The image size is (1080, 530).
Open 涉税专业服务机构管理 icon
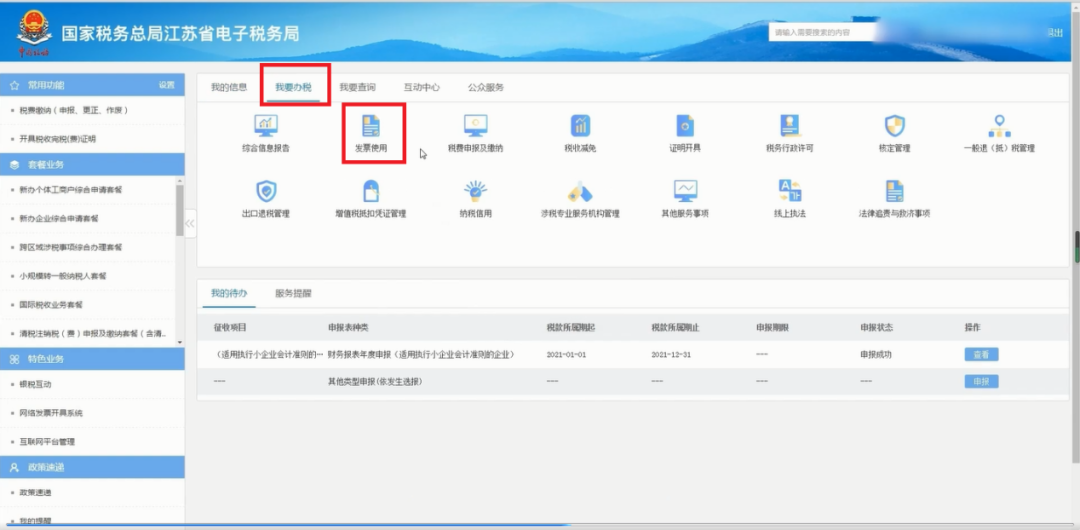coord(580,191)
